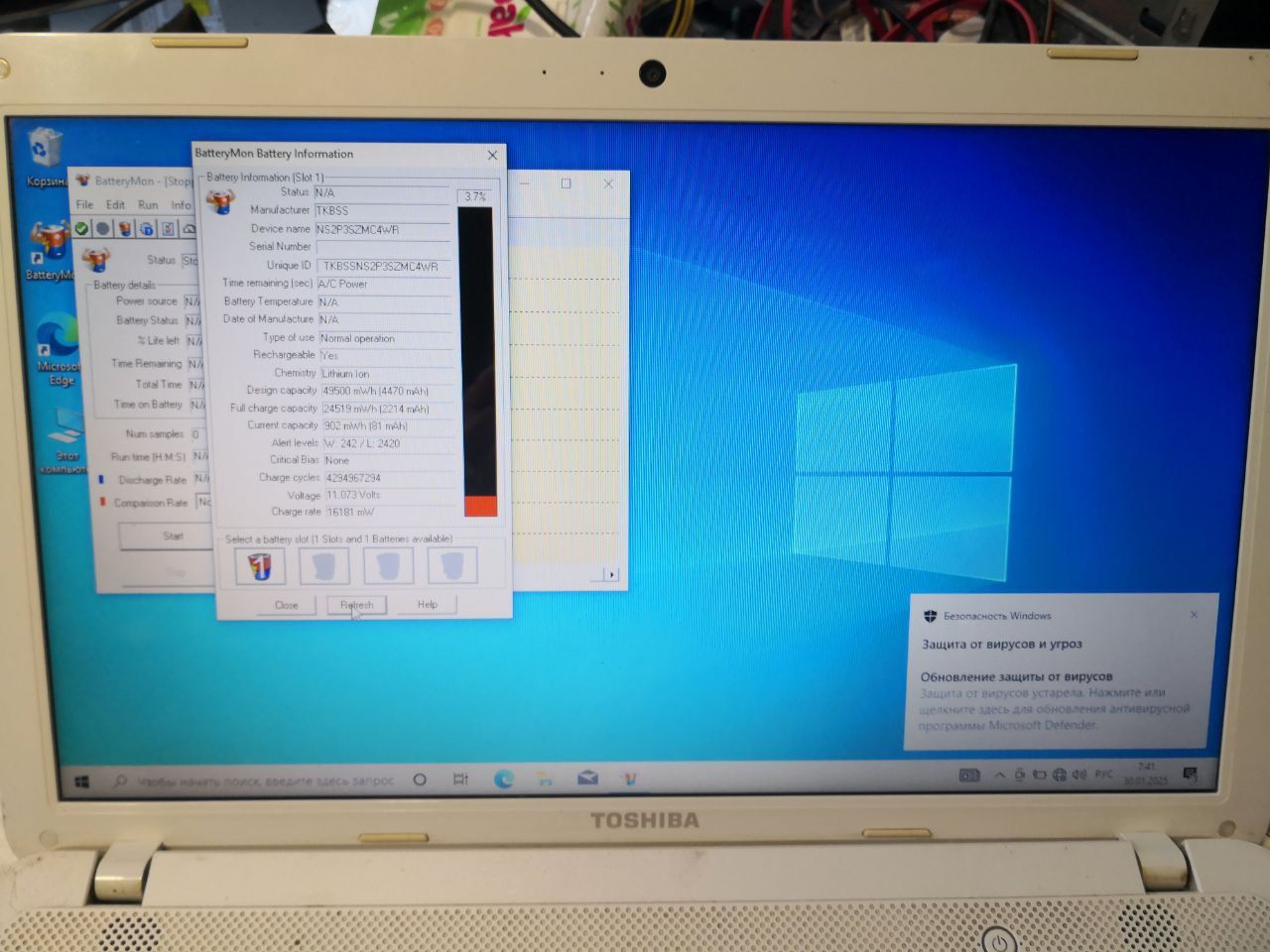
Task: Click the taskbar search box
Action: tap(256, 781)
